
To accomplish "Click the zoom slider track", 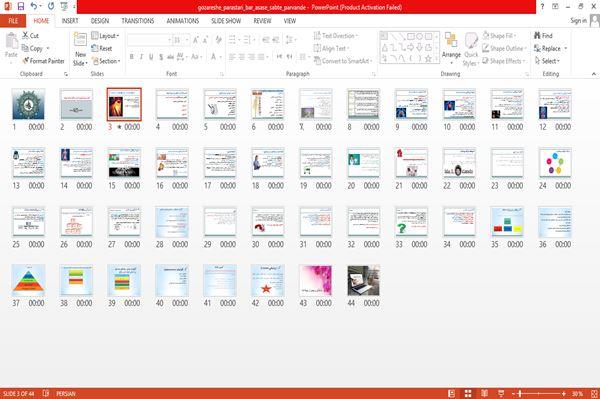I will coord(538,394).
